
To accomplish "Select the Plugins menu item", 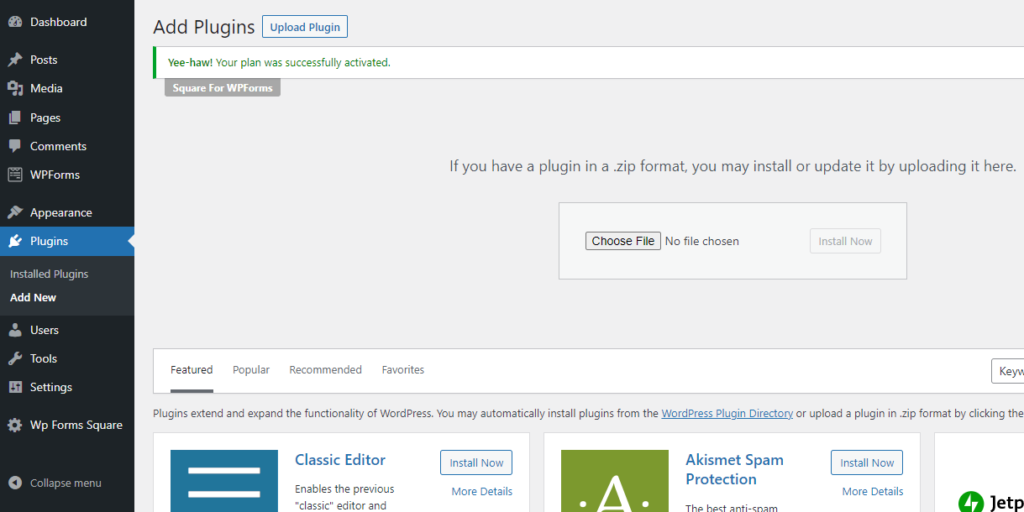I will (x=67, y=241).
